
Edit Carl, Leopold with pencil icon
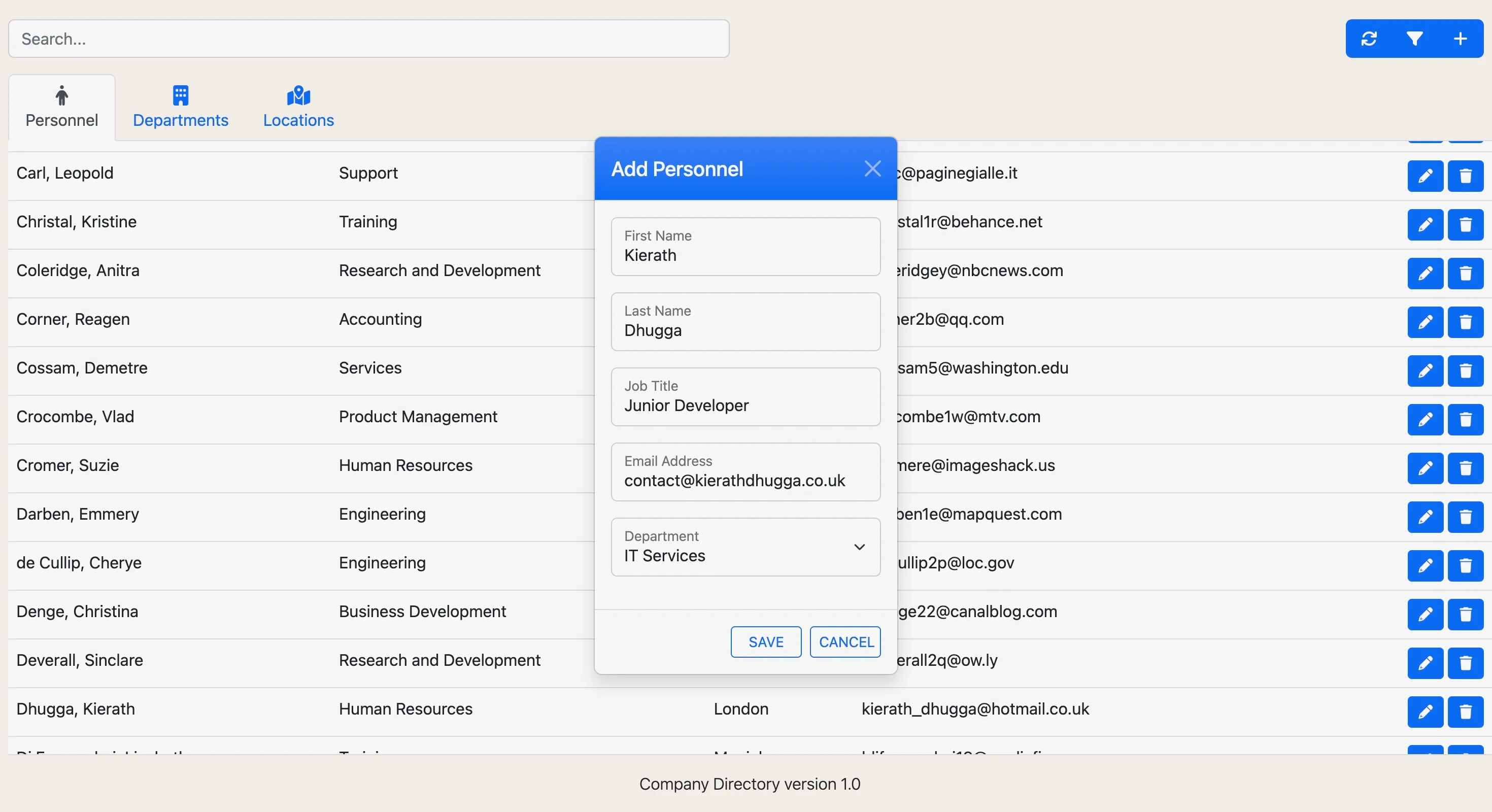pyautogui.click(x=1425, y=176)
